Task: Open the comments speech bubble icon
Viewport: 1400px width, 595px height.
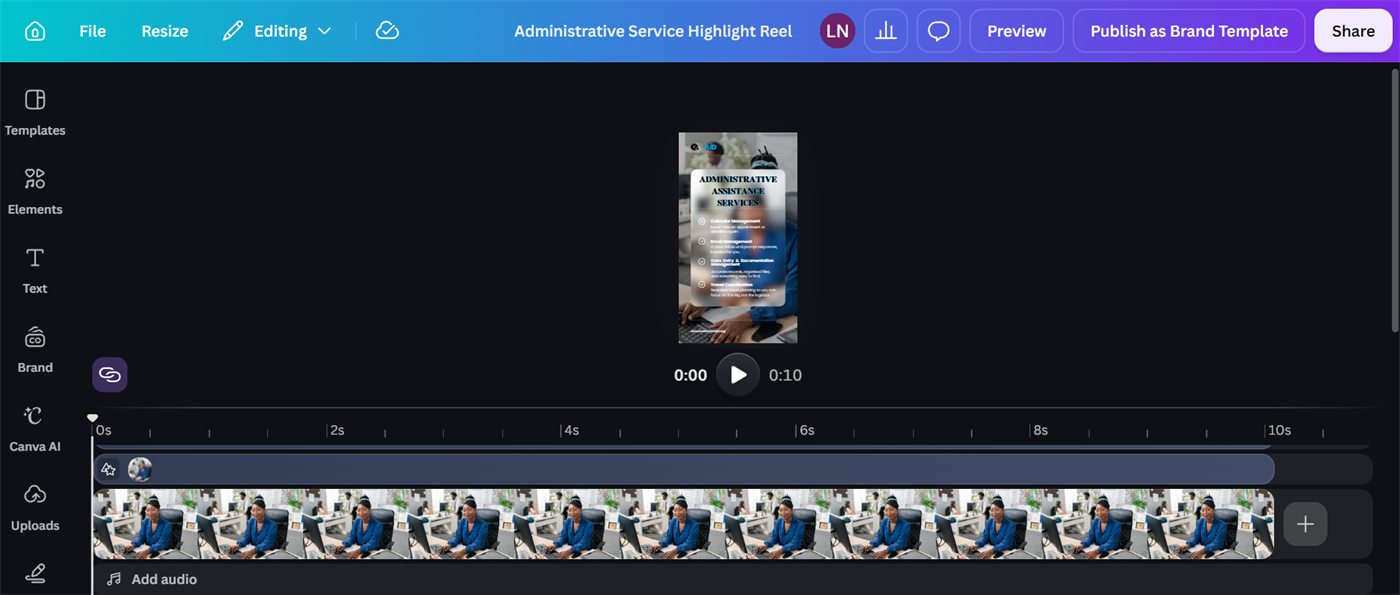Action: coord(938,31)
